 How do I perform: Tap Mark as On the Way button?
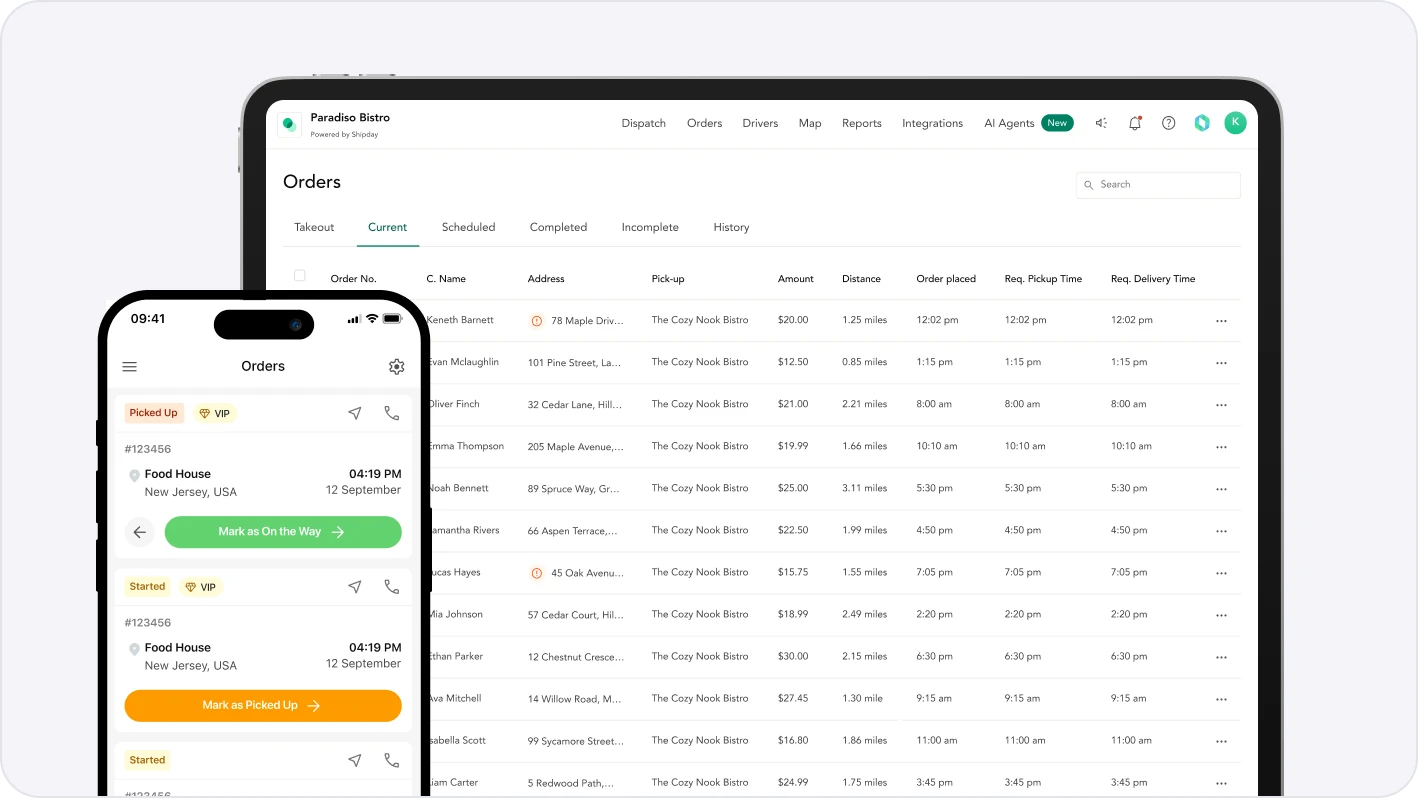[x=283, y=532]
